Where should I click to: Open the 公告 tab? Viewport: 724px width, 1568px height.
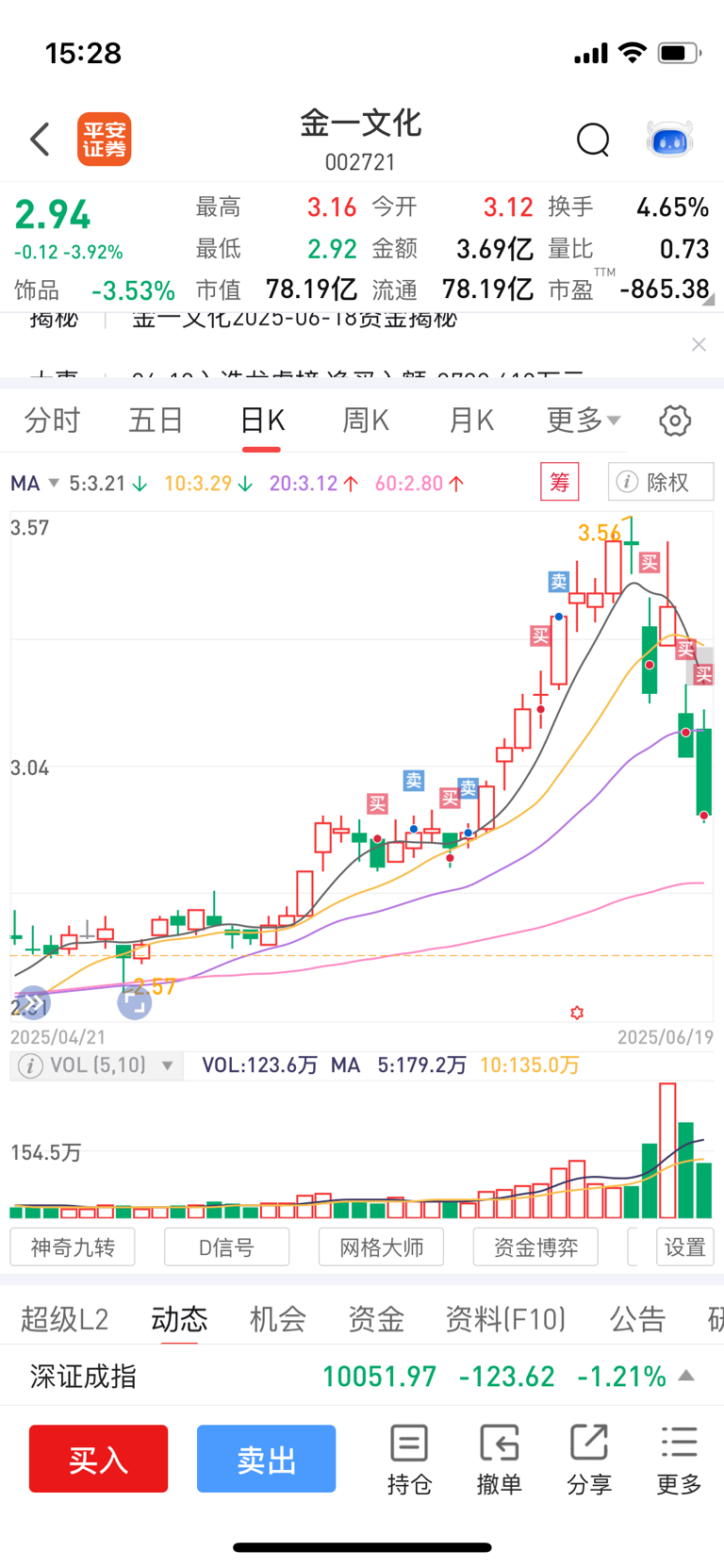(638, 1319)
